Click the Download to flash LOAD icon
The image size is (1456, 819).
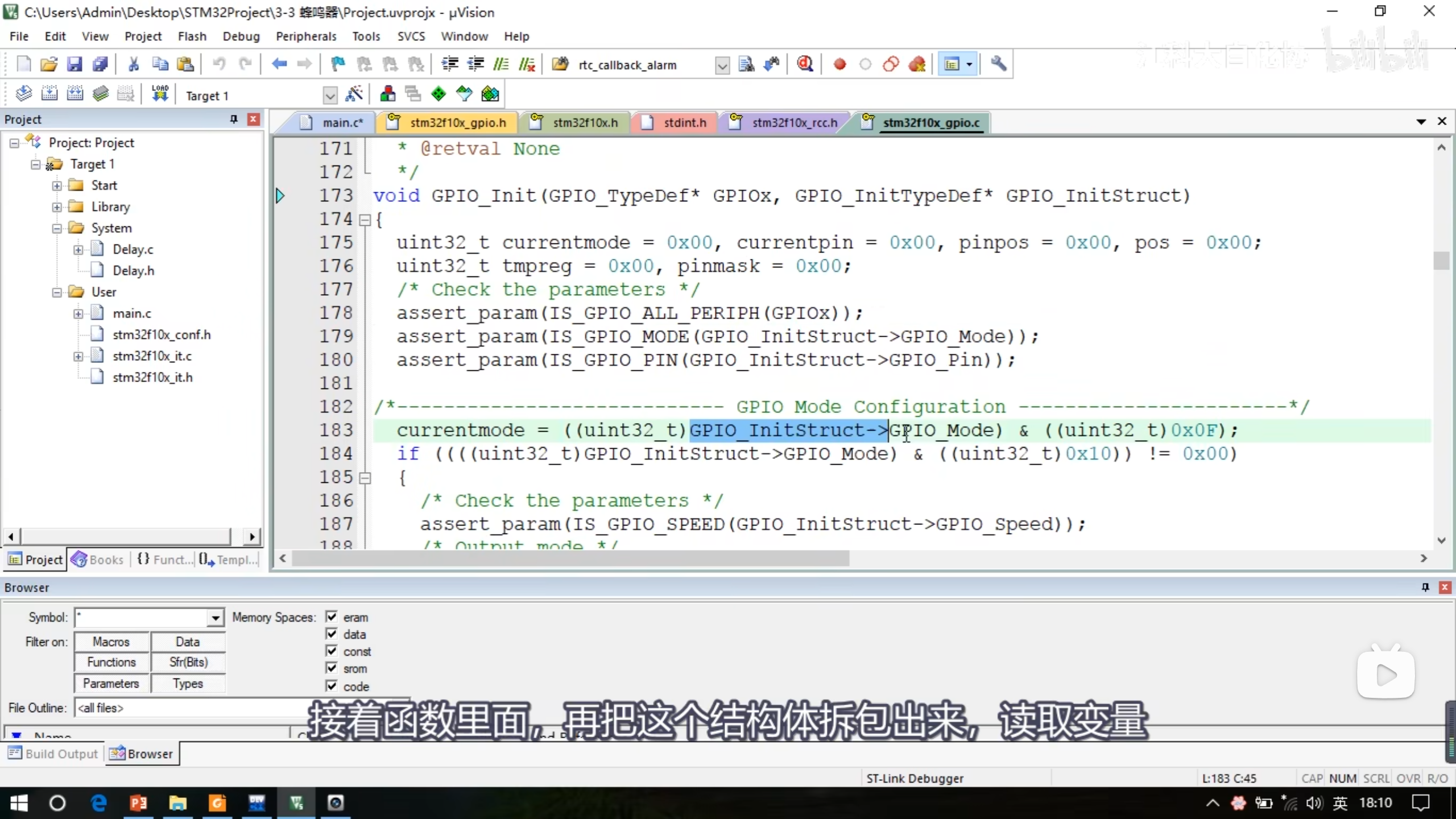click(x=160, y=94)
